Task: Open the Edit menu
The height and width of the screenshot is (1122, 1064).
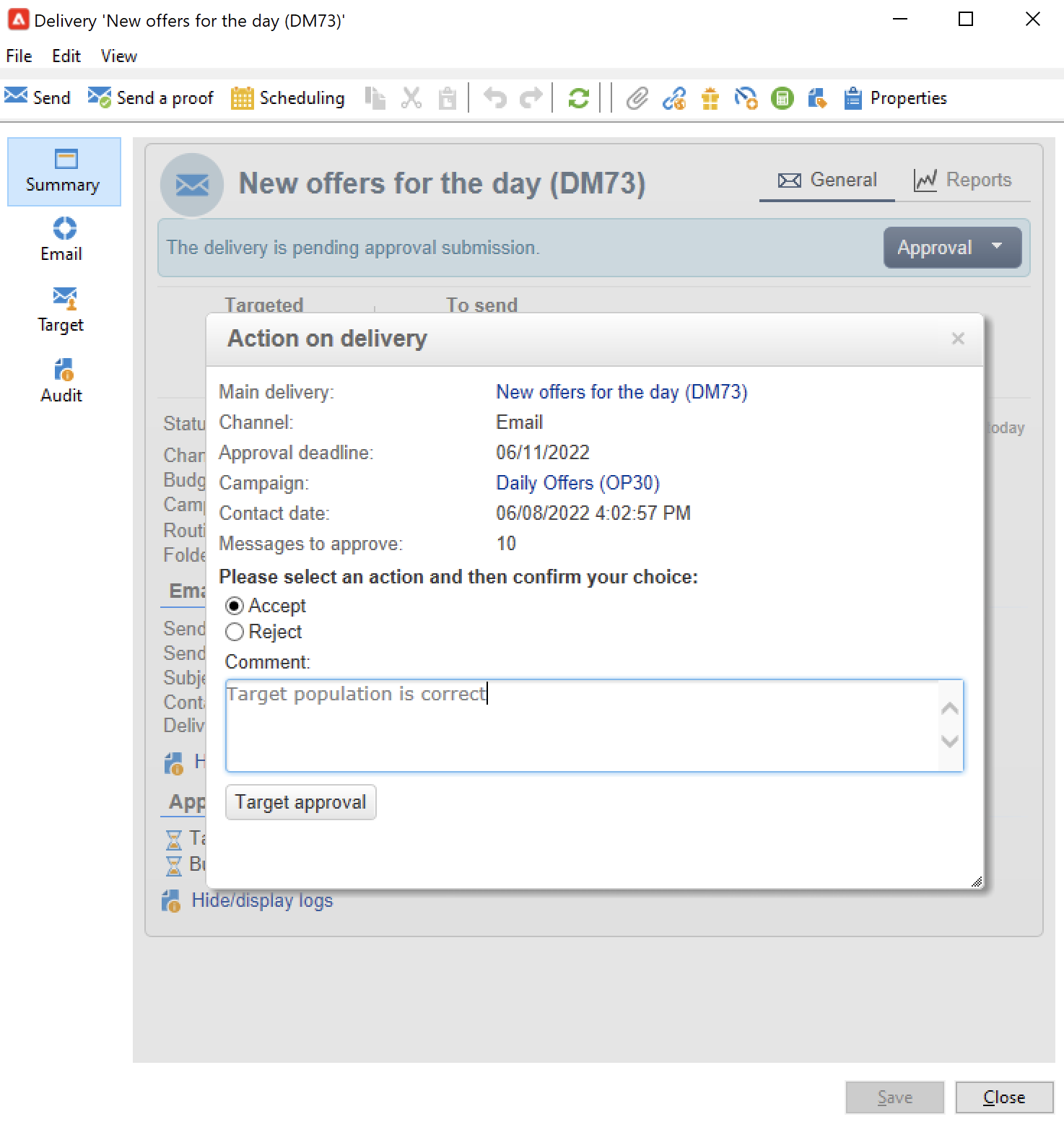Action: point(66,56)
